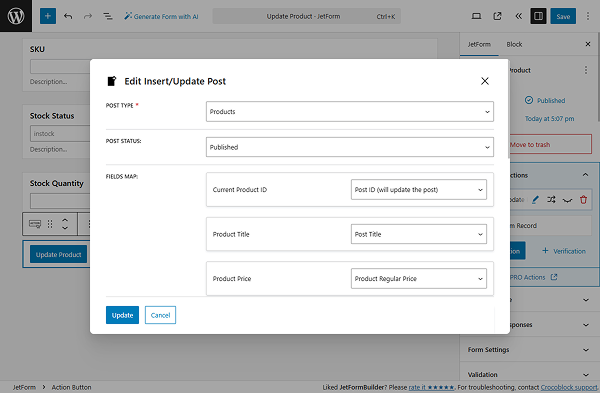The image size is (600, 393).
Task: Click Action Button breadcrumb in footer
Action: (72, 387)
